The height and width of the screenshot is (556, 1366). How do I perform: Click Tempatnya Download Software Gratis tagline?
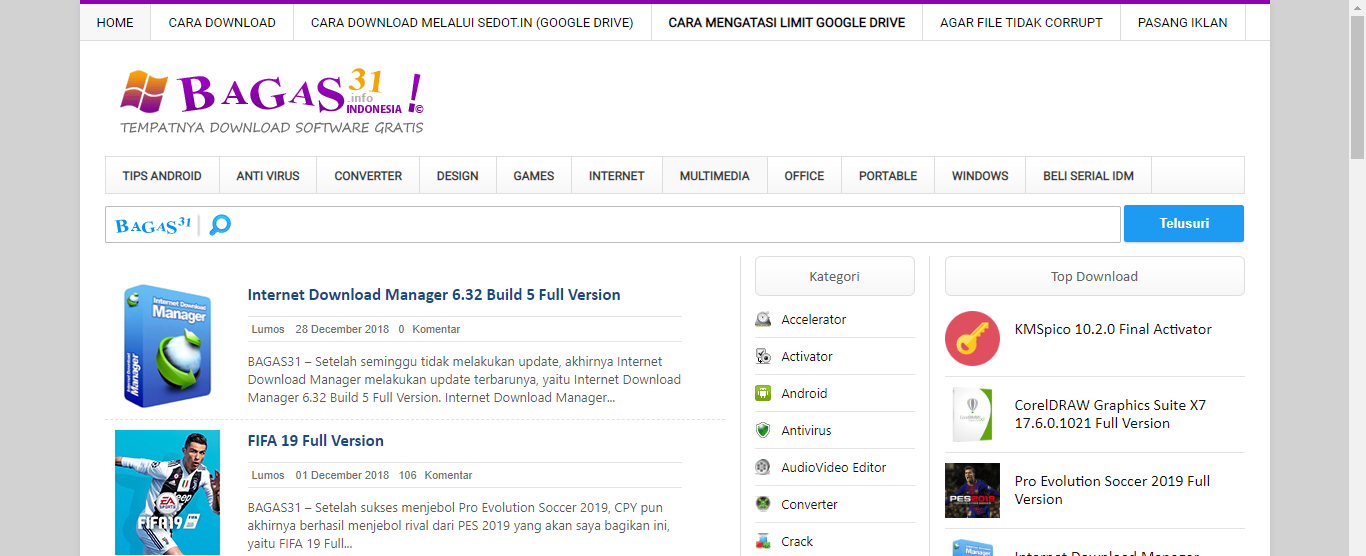coord(272,127)
